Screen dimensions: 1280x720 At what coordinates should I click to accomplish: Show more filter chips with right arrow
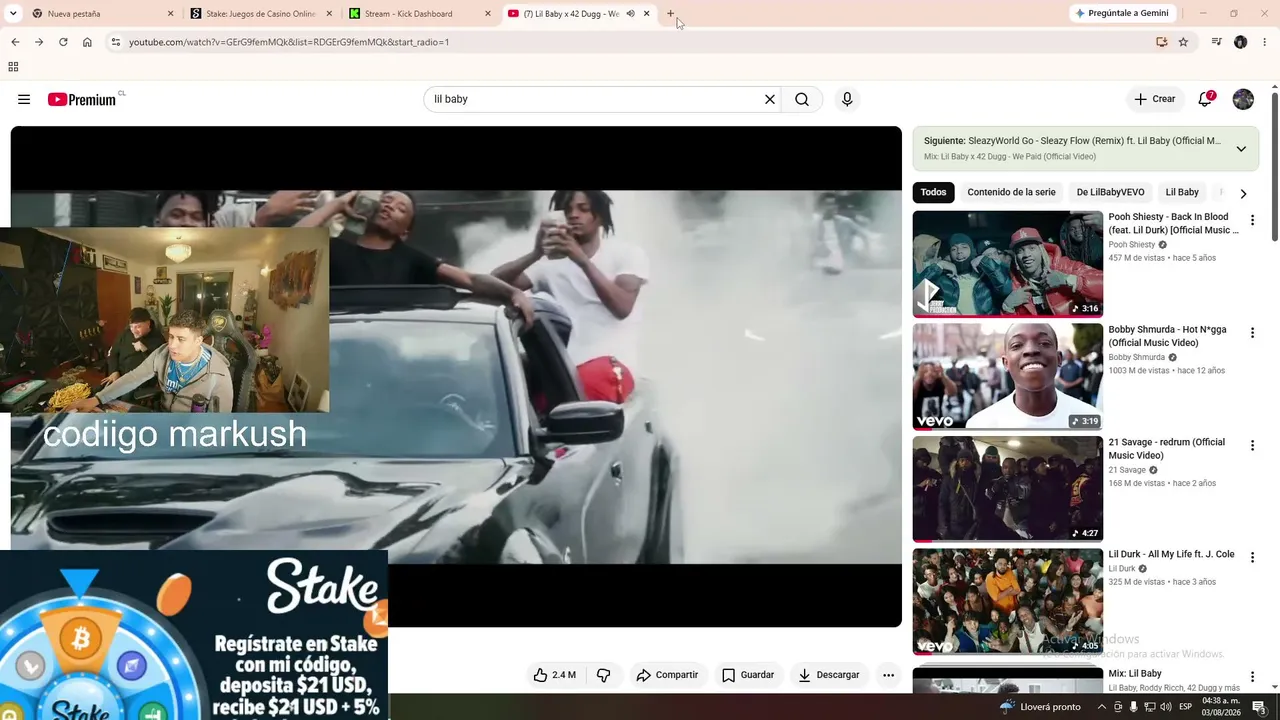point(1243,193)
